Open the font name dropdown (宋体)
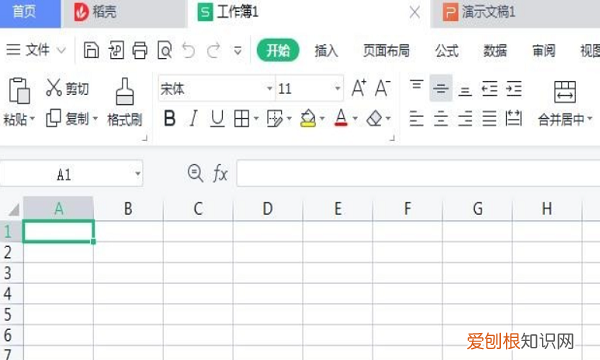This screenshot has height=360, width=600. click(269, 88)
